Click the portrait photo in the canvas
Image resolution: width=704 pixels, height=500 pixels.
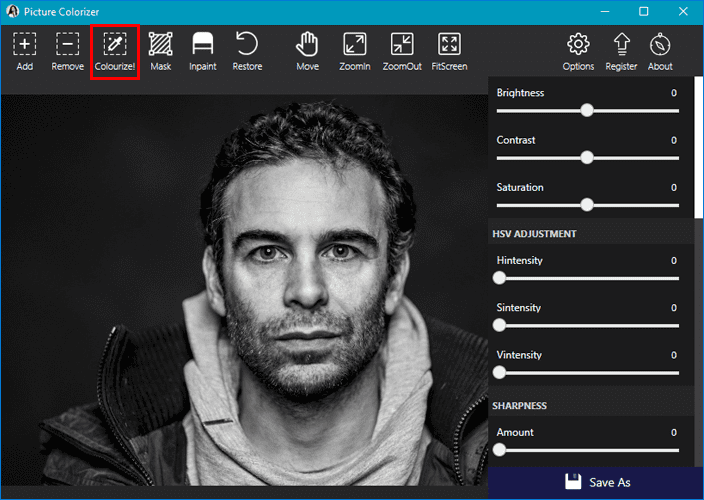pos(245,290)
